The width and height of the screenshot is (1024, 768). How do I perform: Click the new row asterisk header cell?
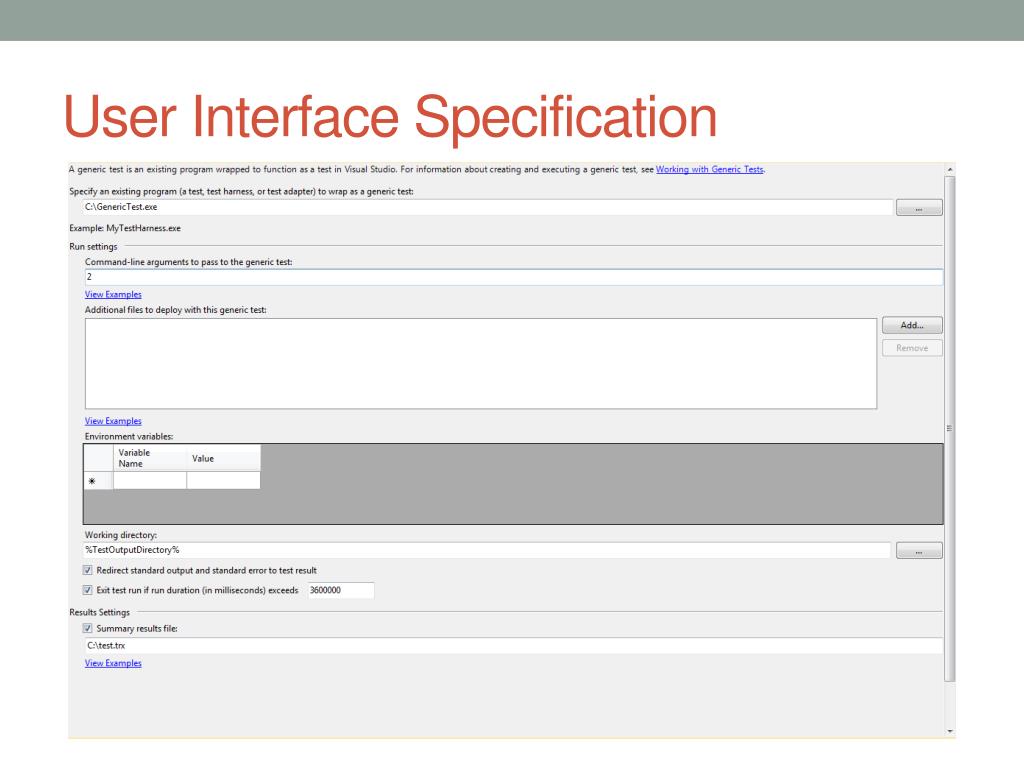[99, 481]
